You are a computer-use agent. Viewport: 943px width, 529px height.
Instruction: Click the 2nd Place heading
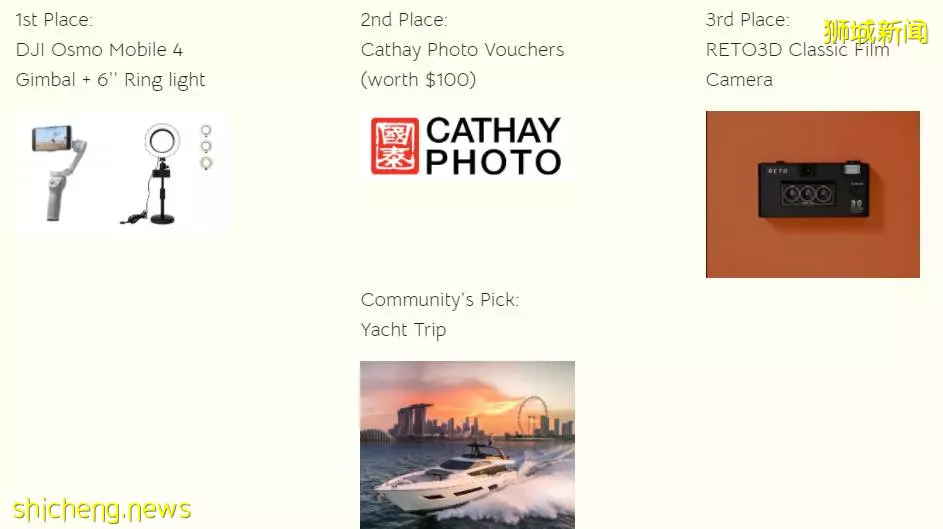(x=404, y=20)
